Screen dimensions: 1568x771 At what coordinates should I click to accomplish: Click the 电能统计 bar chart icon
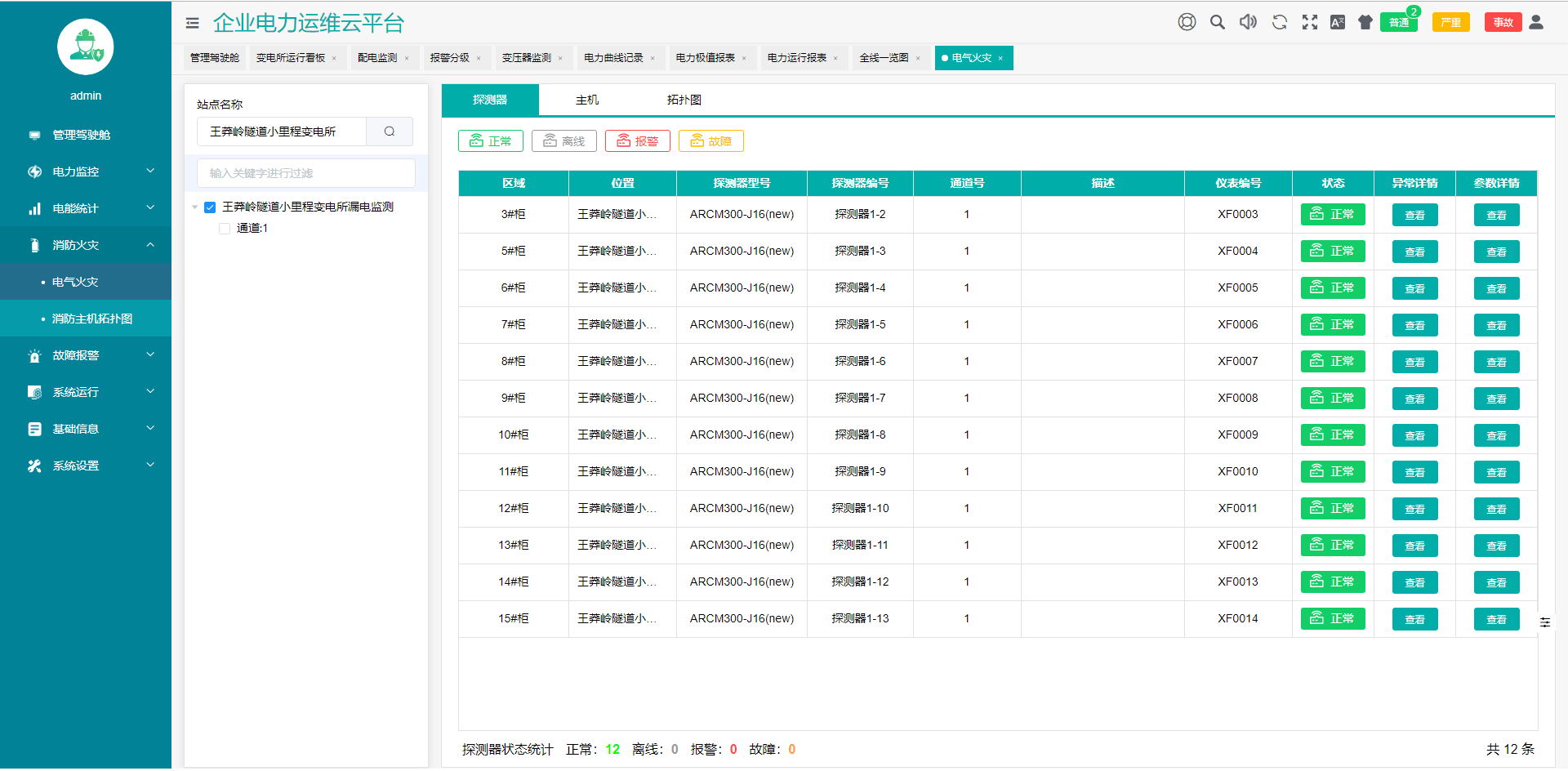tap(34, 208)
